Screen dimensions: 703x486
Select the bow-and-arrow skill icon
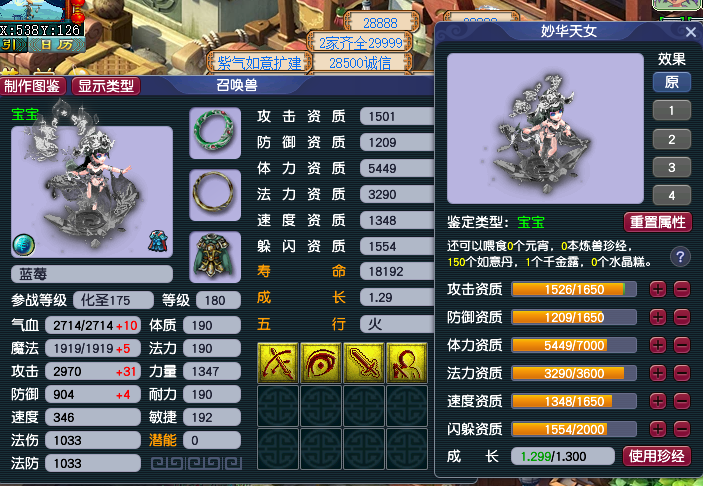pos(278,363)
